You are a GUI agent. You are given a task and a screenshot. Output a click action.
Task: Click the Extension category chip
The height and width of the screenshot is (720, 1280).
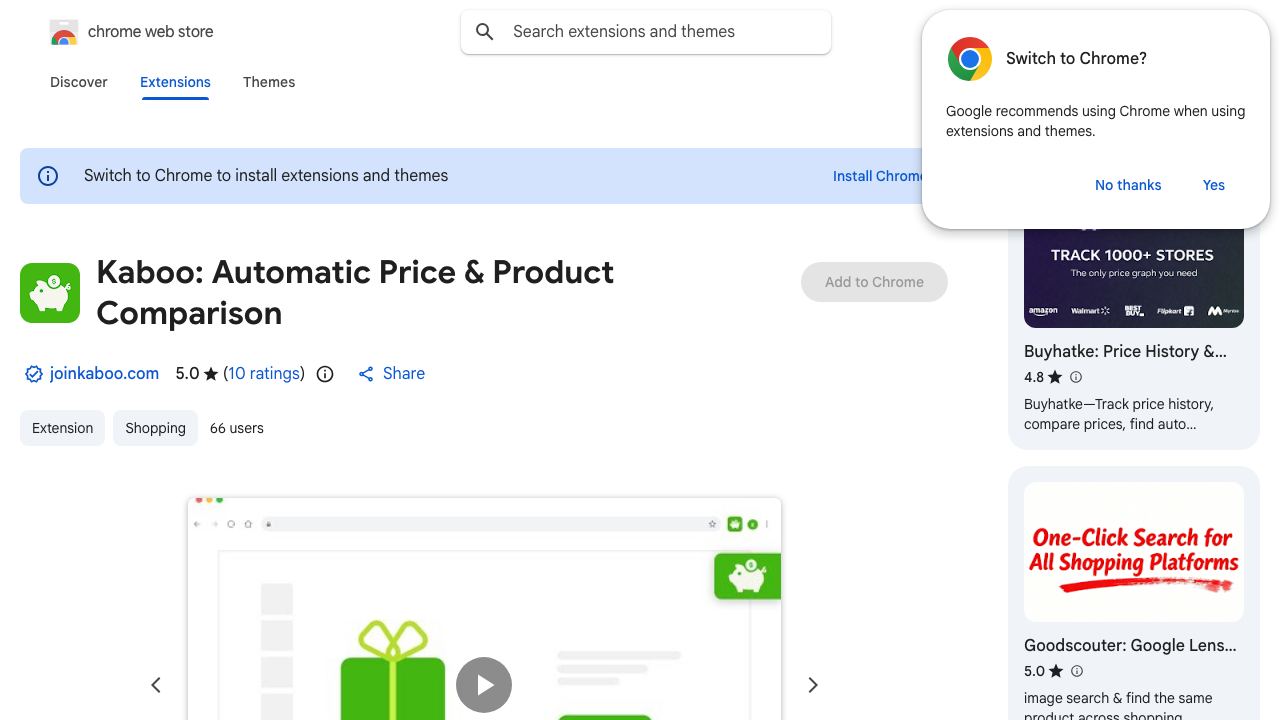(x=62, y=428)
